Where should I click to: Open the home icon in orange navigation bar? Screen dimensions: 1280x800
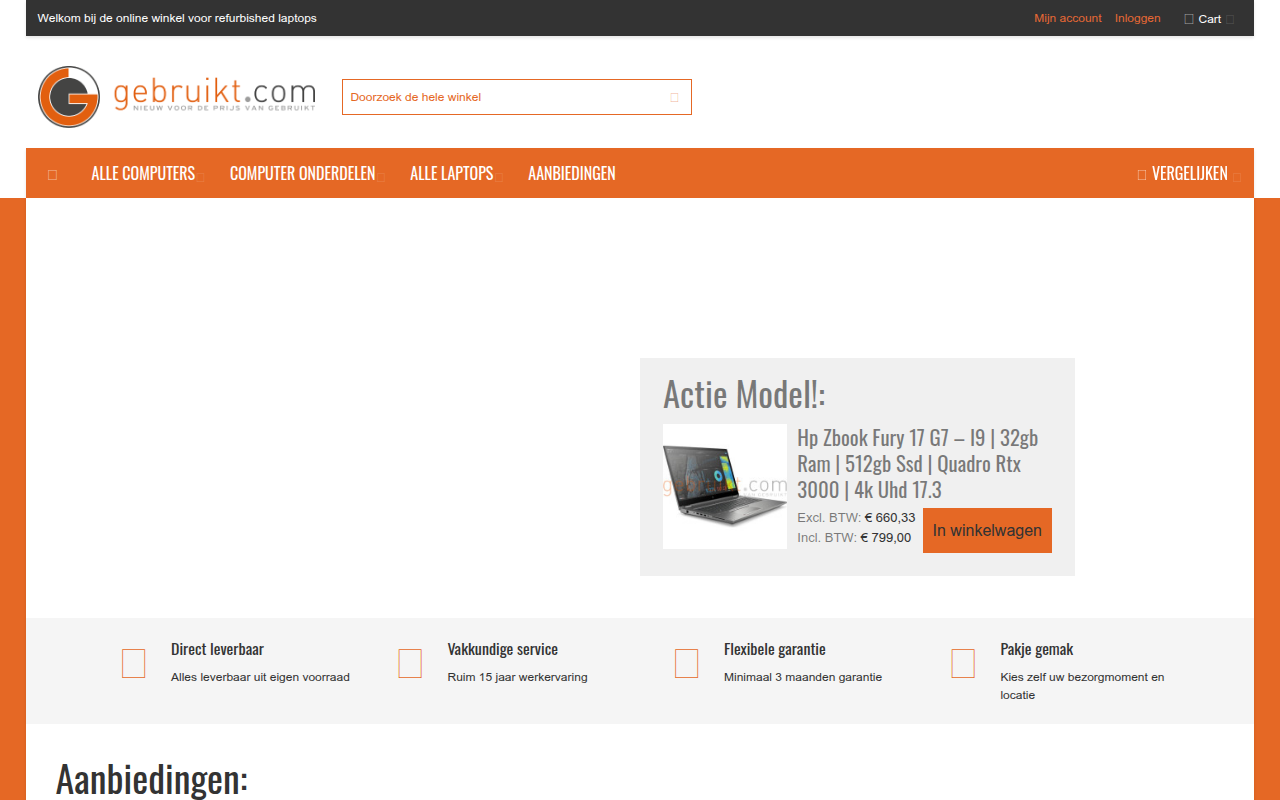(x=52, y=174)
